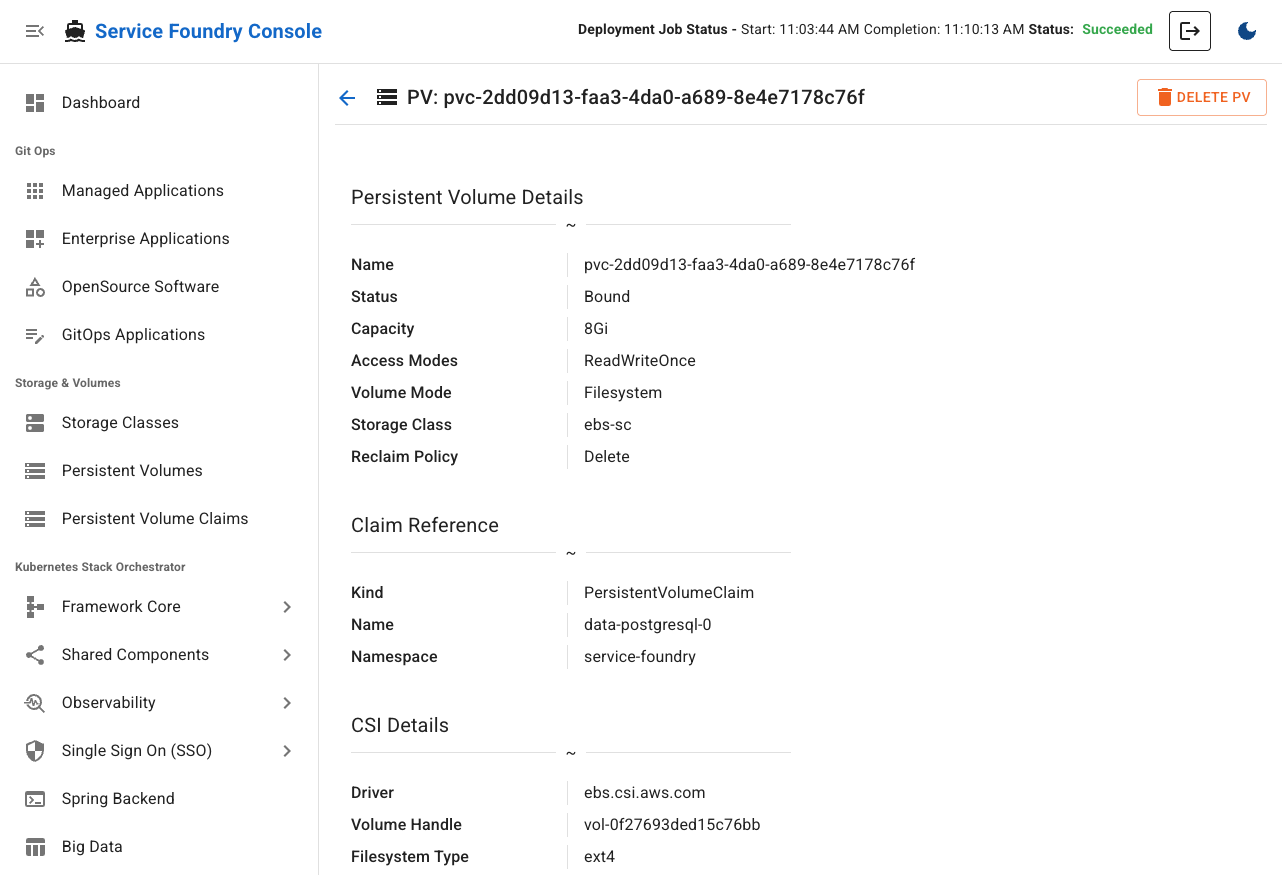Select the Dashboard icon in the sidebar
The width and height of the screenshot is (1282, 875).
click(35, 102)
